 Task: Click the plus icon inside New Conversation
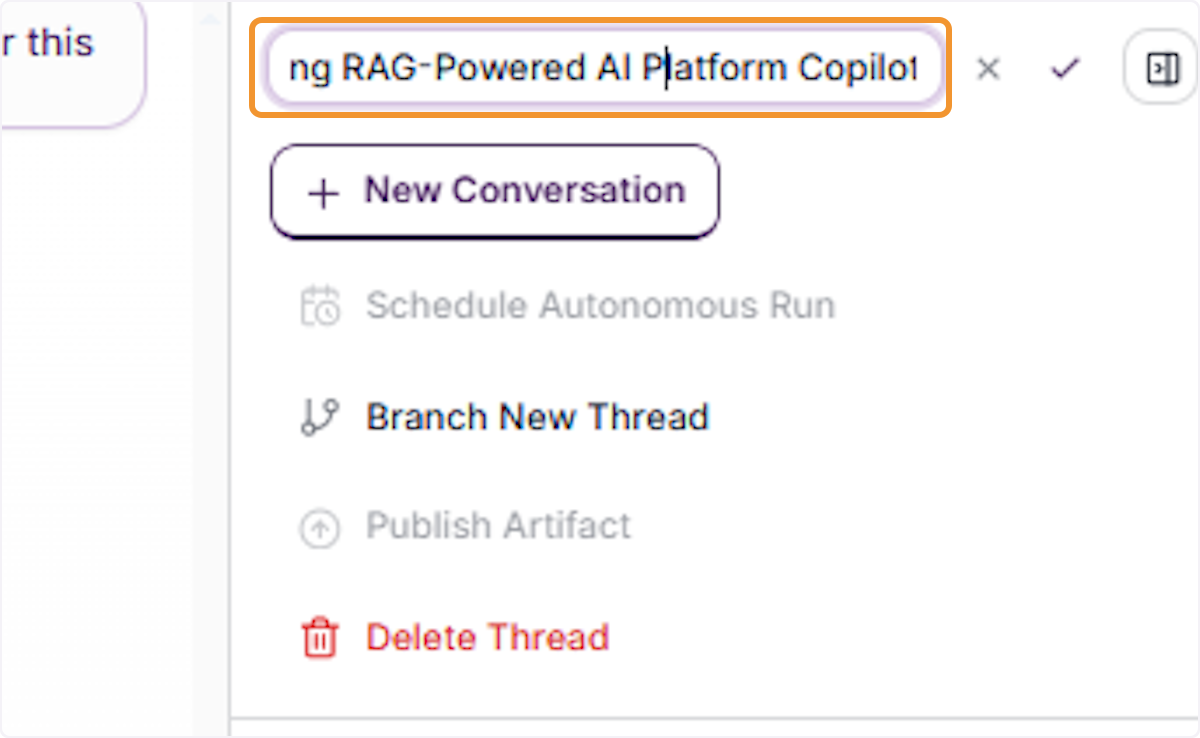point(323,193)
